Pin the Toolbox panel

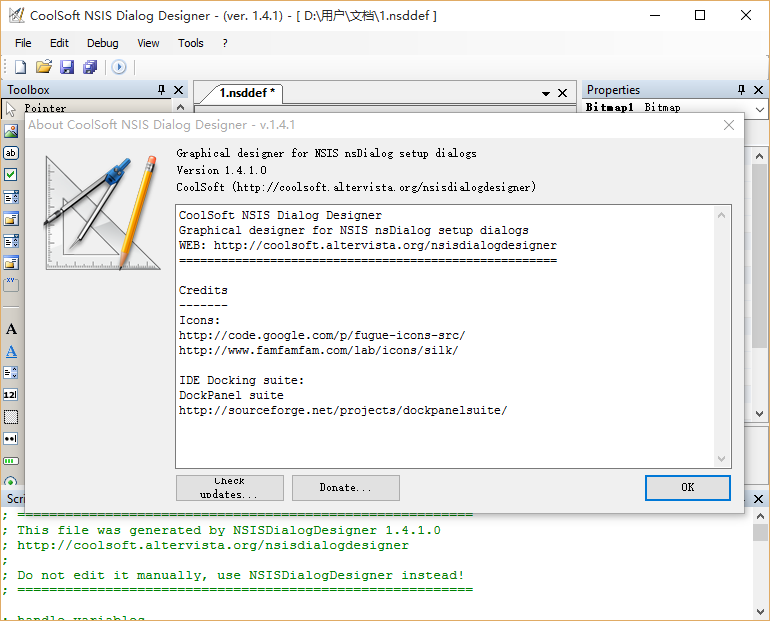tap(161, 90)
